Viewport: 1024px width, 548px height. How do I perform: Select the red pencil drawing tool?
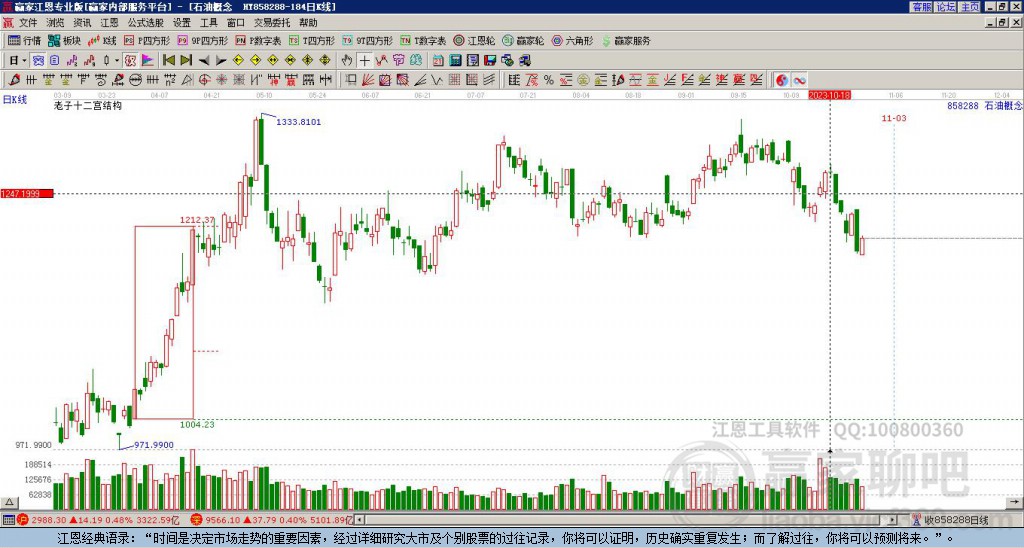[x=14, y=80]
